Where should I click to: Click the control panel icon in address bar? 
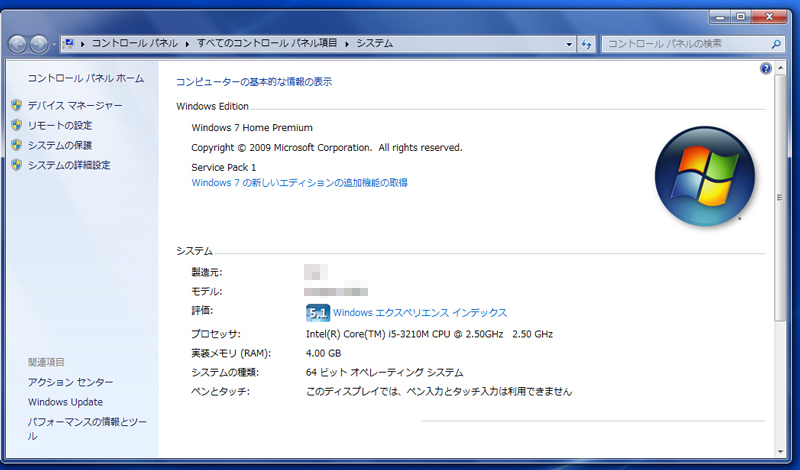click(x=69, y=43)
